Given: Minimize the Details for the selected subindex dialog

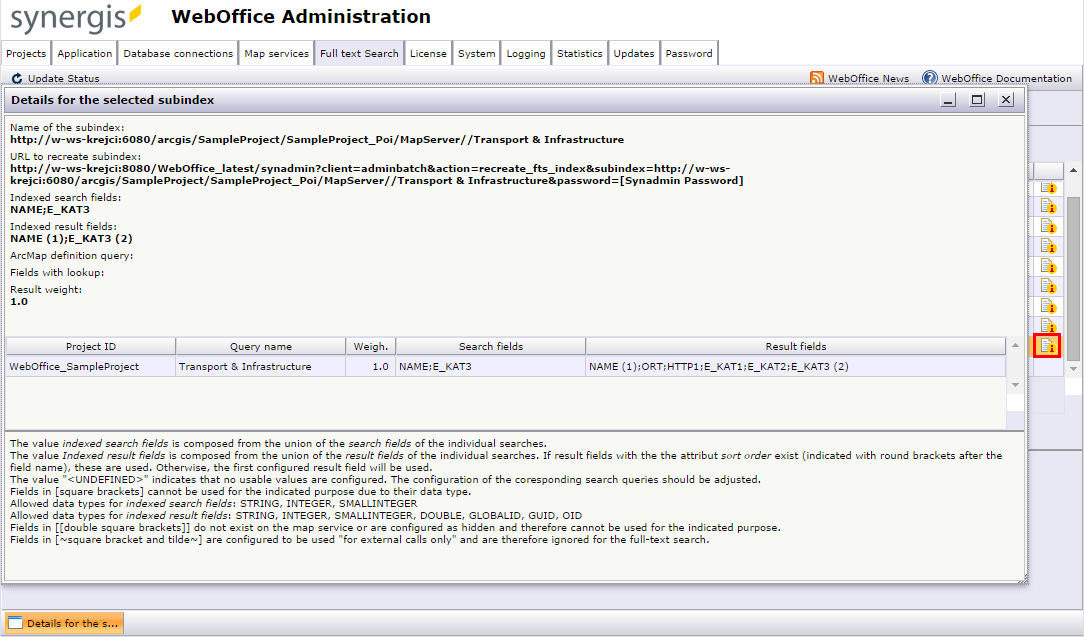Looking at the screenshot, I should point(948,100).
